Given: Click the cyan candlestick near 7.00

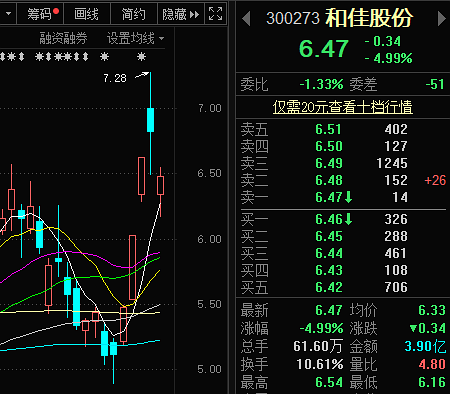Looking at the screenshot, I should pos(151,120).
